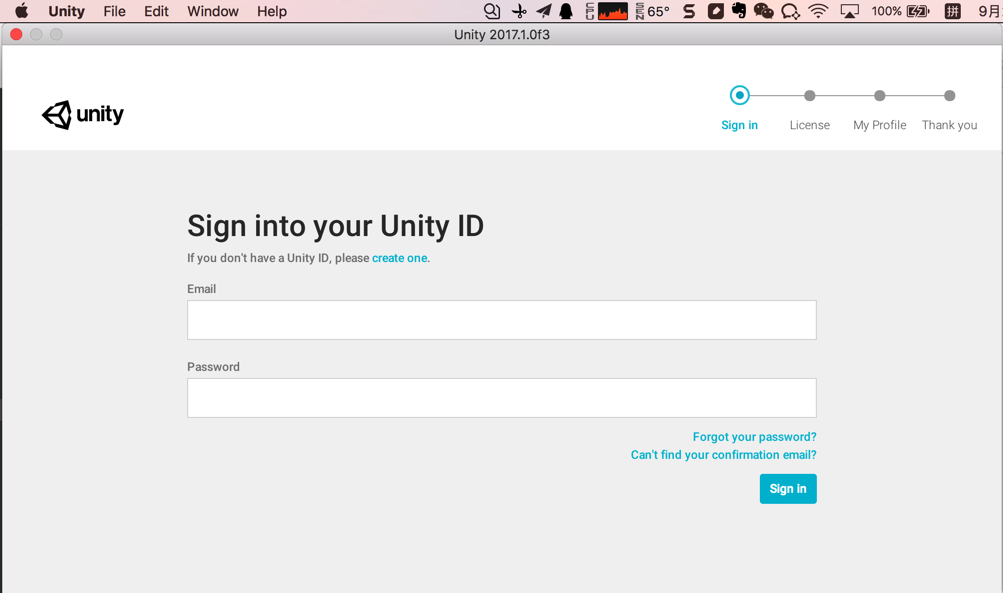Click the blue Sign in button
The width and height of the screenshot is (1003, 593).
pos(788,489)
